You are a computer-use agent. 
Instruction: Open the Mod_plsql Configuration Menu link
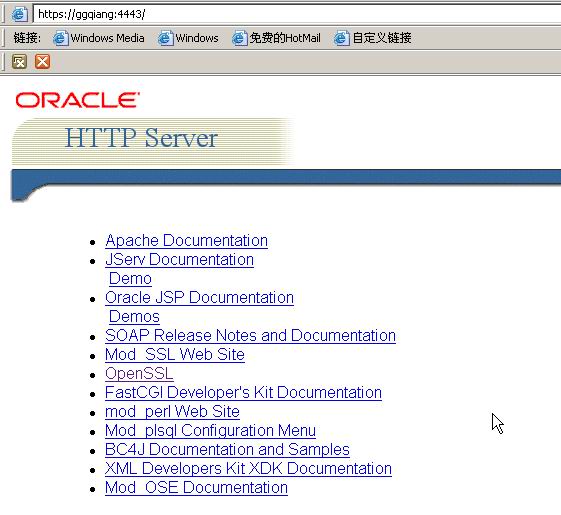(210, 431)
